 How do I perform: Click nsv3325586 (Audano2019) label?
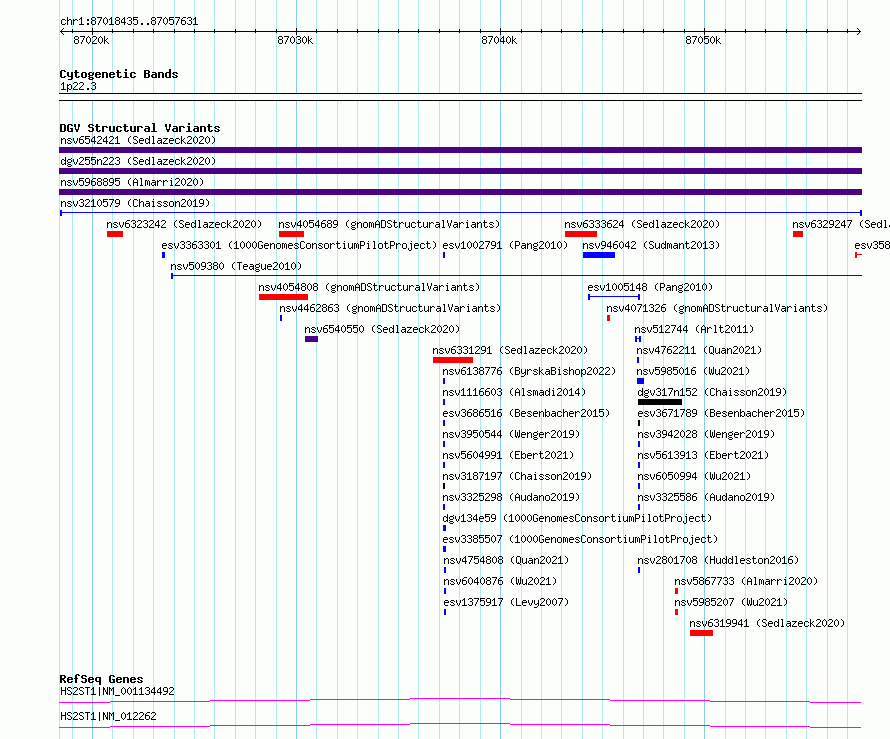[x=706, y=497]
